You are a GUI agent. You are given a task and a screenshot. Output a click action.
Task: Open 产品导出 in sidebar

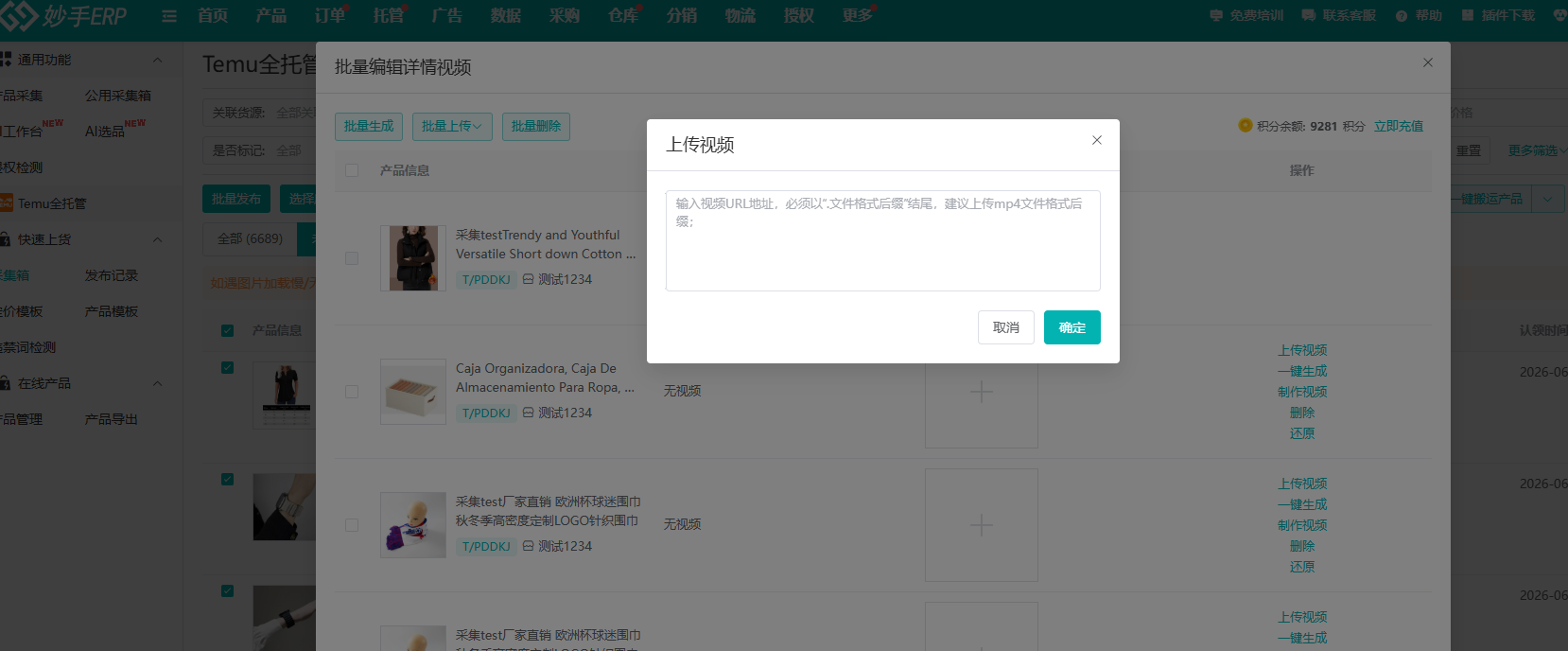(112, 419)
